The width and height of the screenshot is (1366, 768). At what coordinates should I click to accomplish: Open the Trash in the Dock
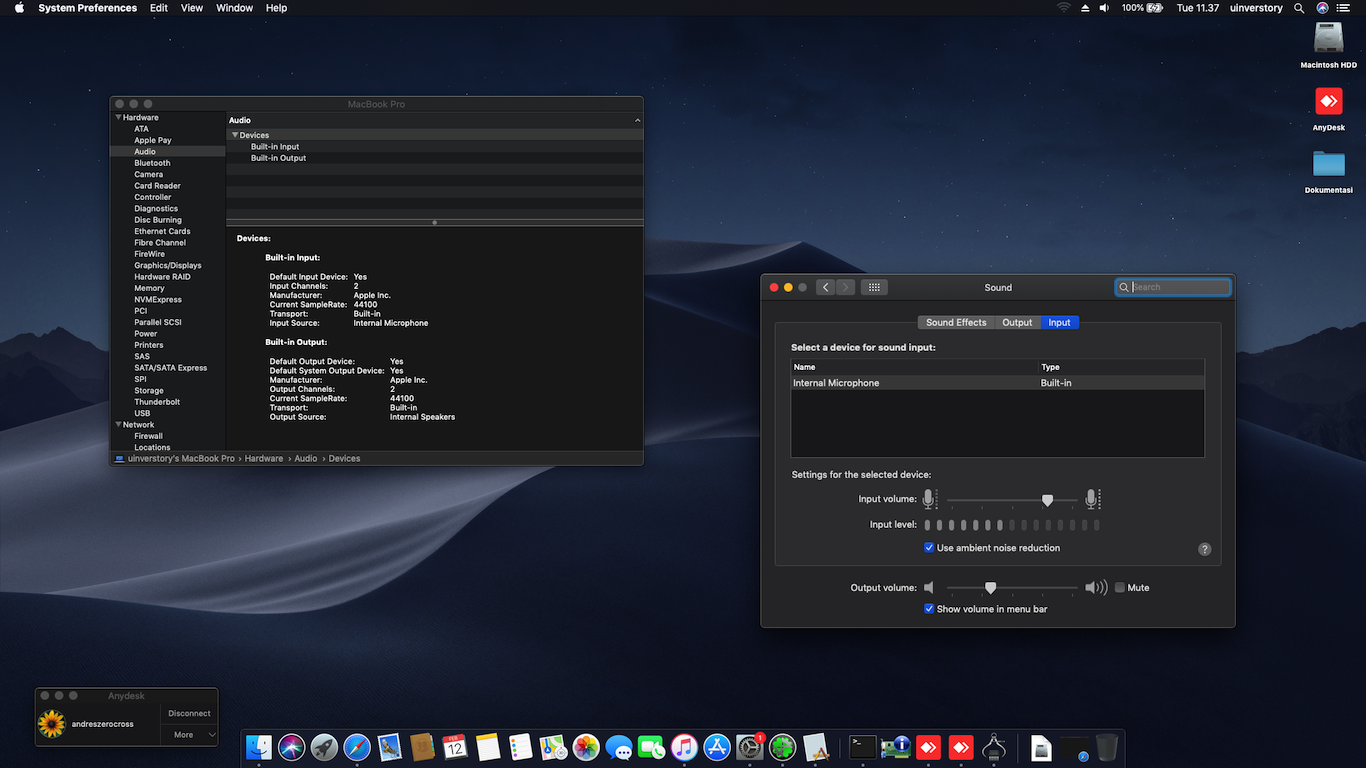click(x=1107, y=746)
